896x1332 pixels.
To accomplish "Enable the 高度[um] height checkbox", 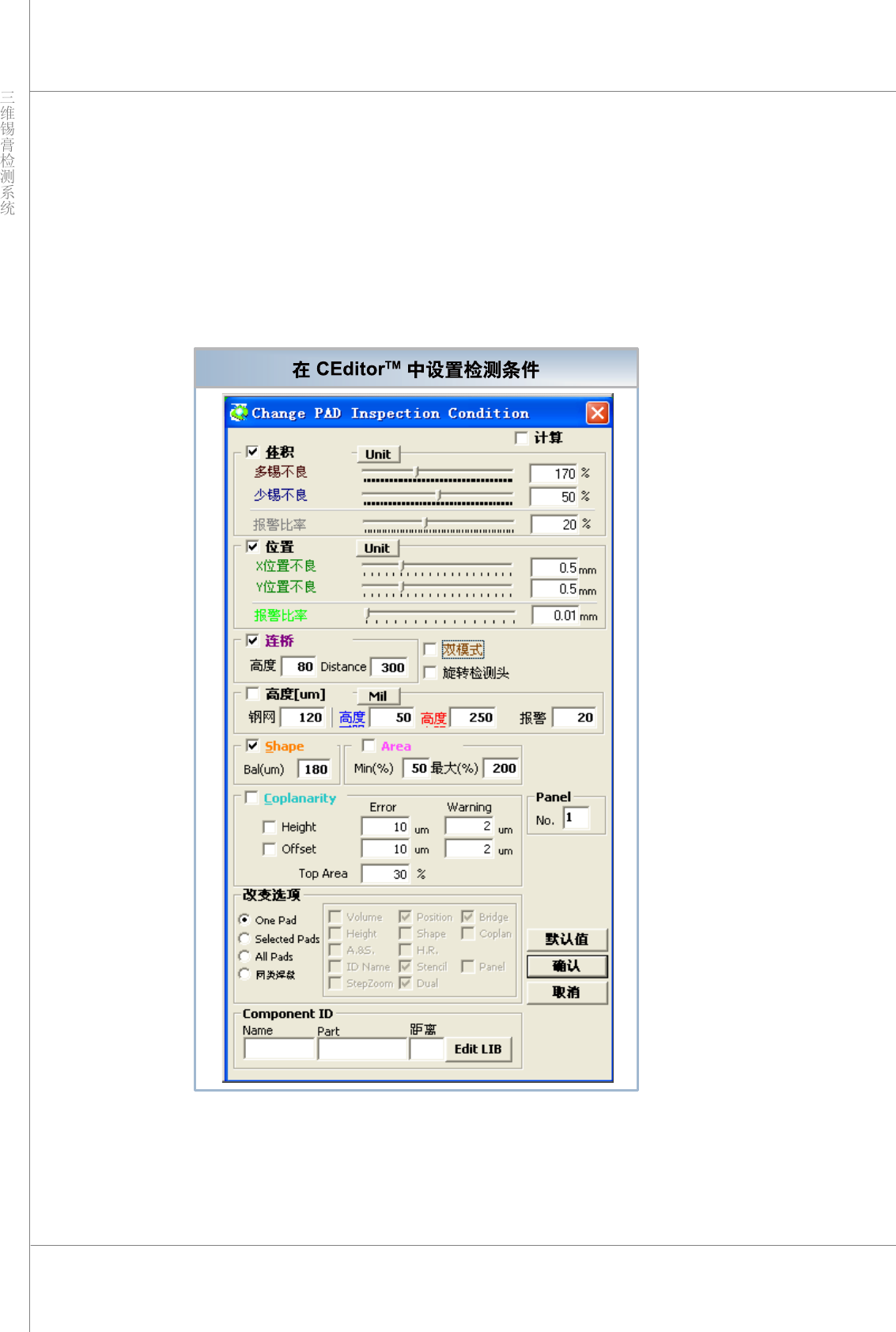I will tap(252, 694).
